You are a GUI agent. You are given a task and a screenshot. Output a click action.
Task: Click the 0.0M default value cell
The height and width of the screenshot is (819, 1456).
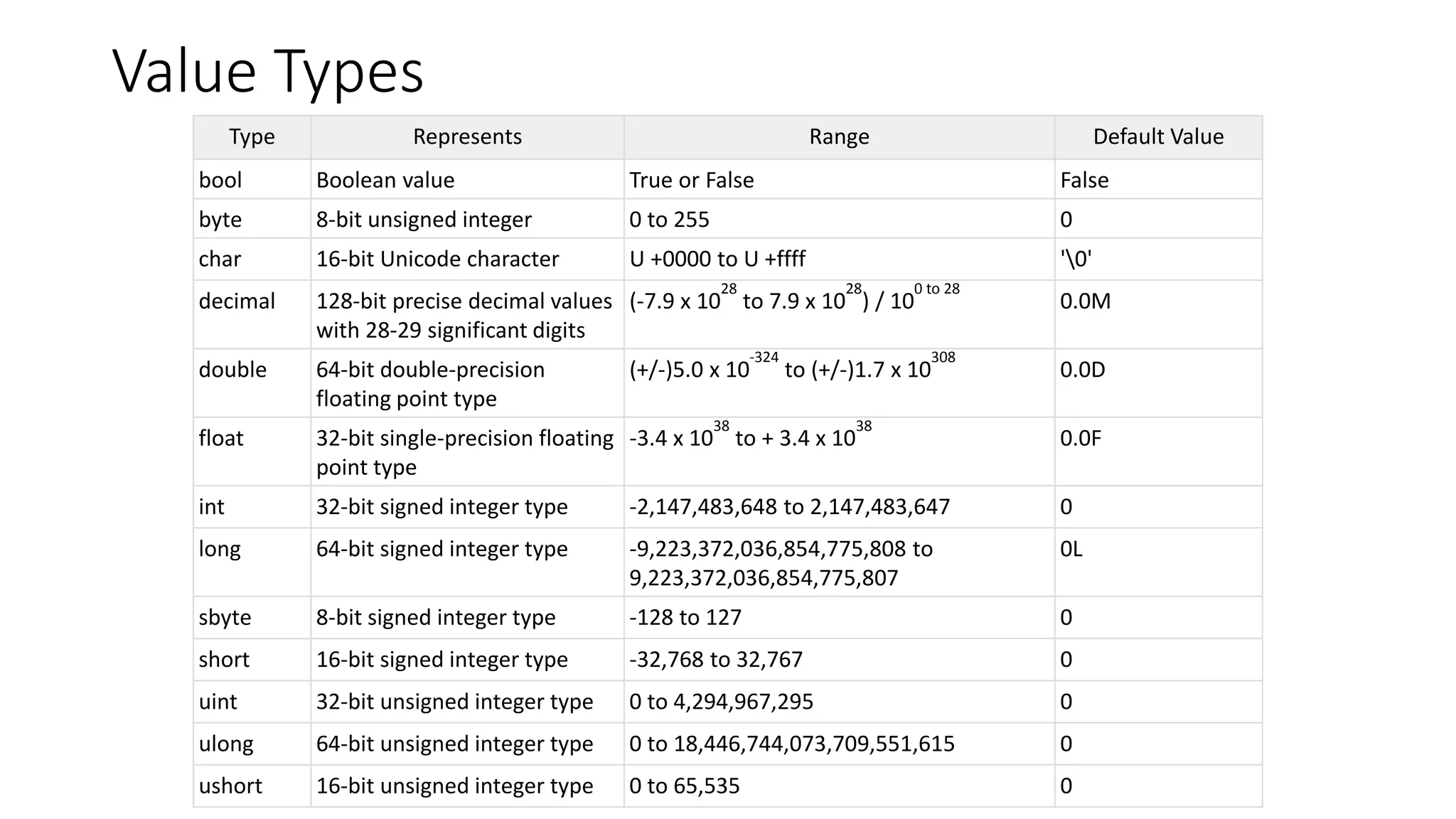(x=1085, y=301)
